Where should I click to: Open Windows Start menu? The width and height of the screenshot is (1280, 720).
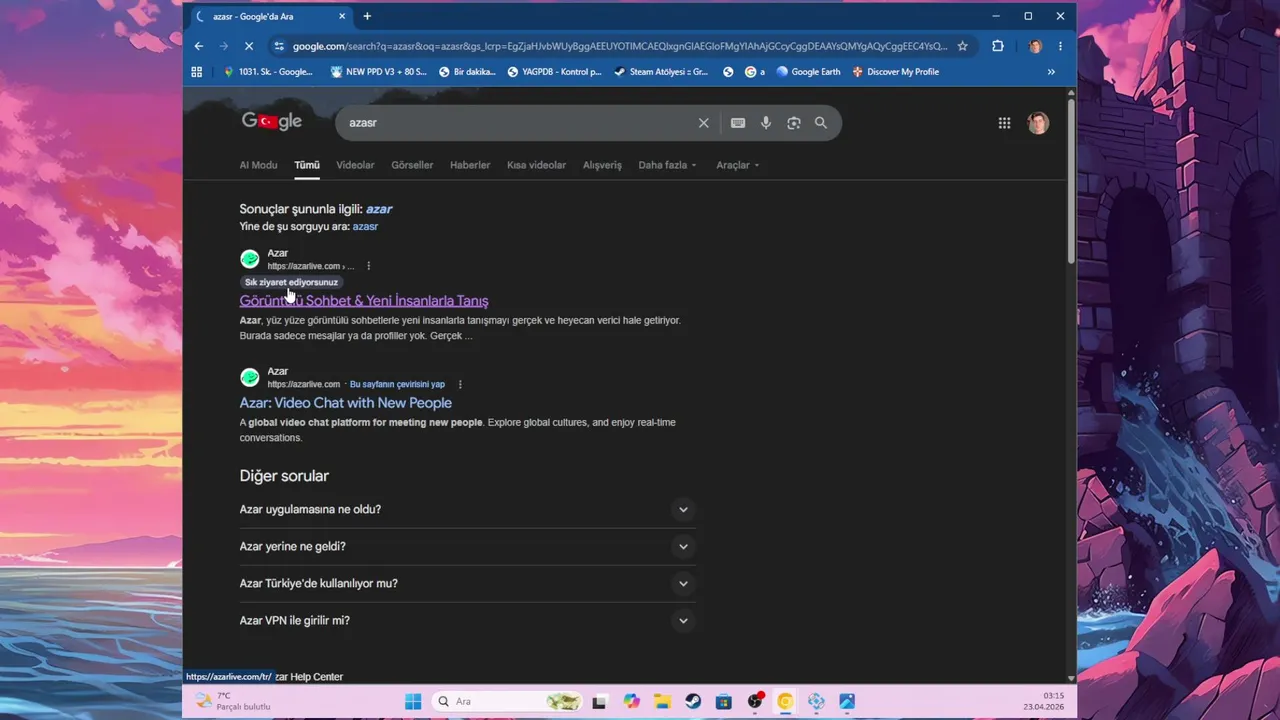click(x=413, y=702)
